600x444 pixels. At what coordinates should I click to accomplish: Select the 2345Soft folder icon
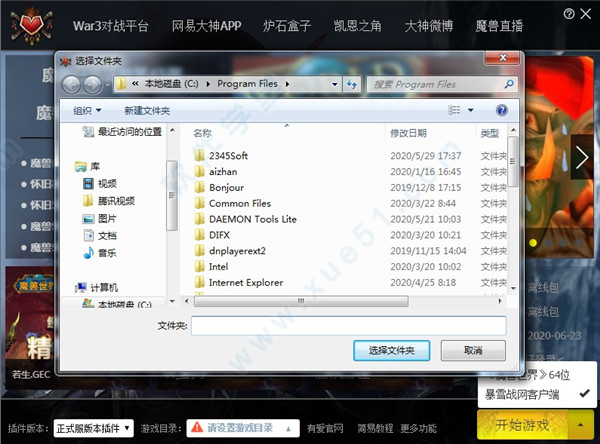[x=199, y=155]
